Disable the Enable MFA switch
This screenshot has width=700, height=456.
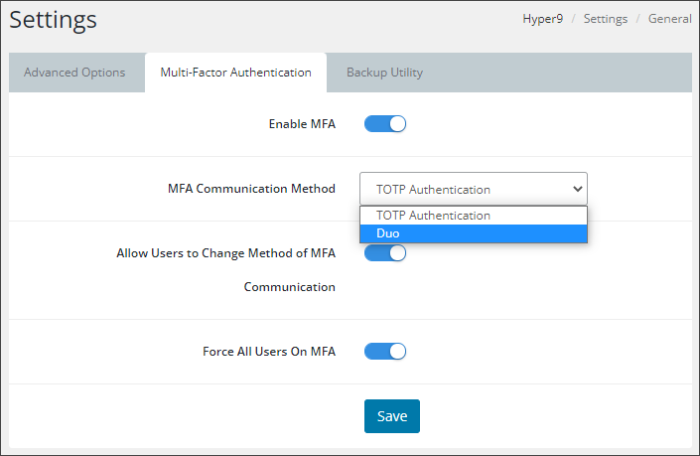pos(385,124)
